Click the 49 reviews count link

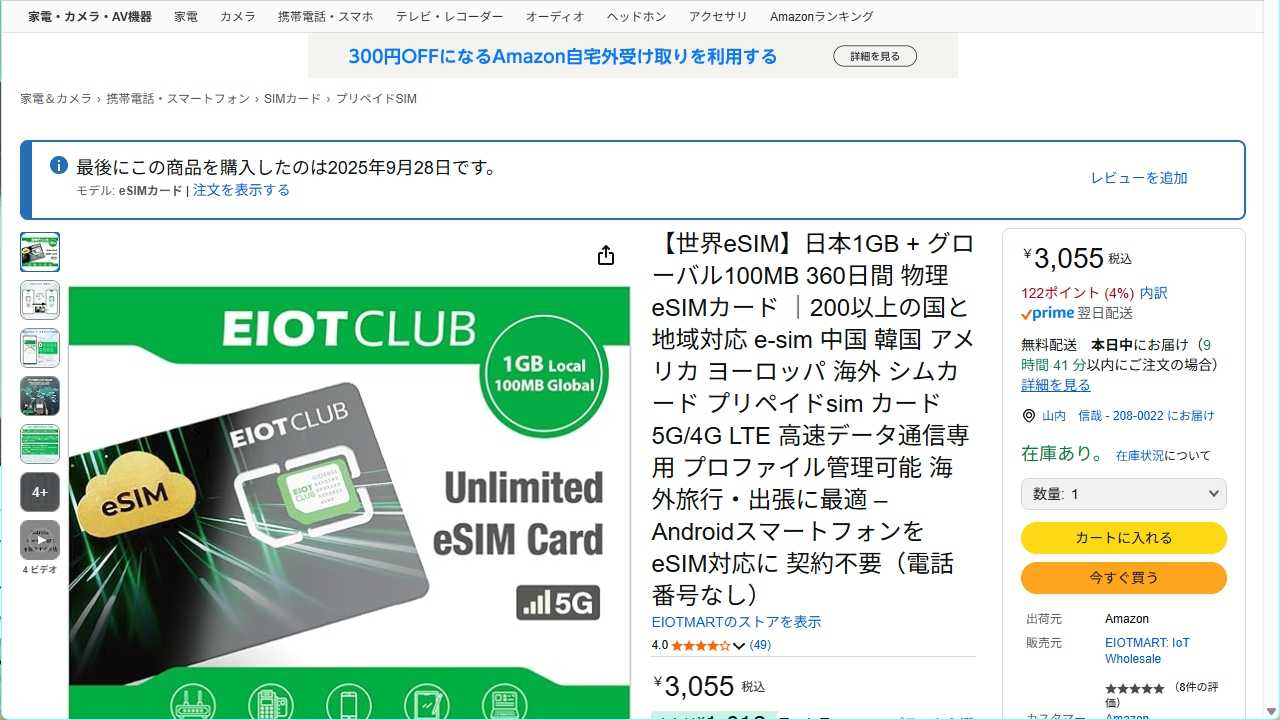760,645
